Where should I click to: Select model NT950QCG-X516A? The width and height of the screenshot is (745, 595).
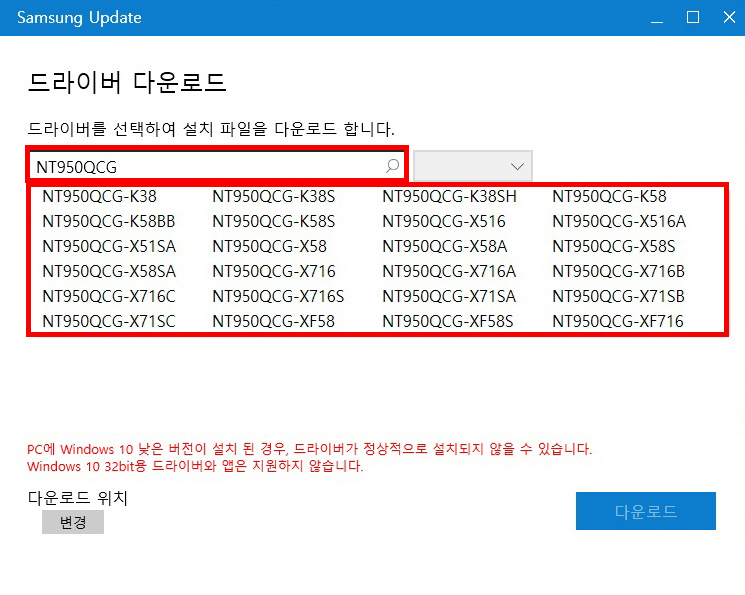619,221
